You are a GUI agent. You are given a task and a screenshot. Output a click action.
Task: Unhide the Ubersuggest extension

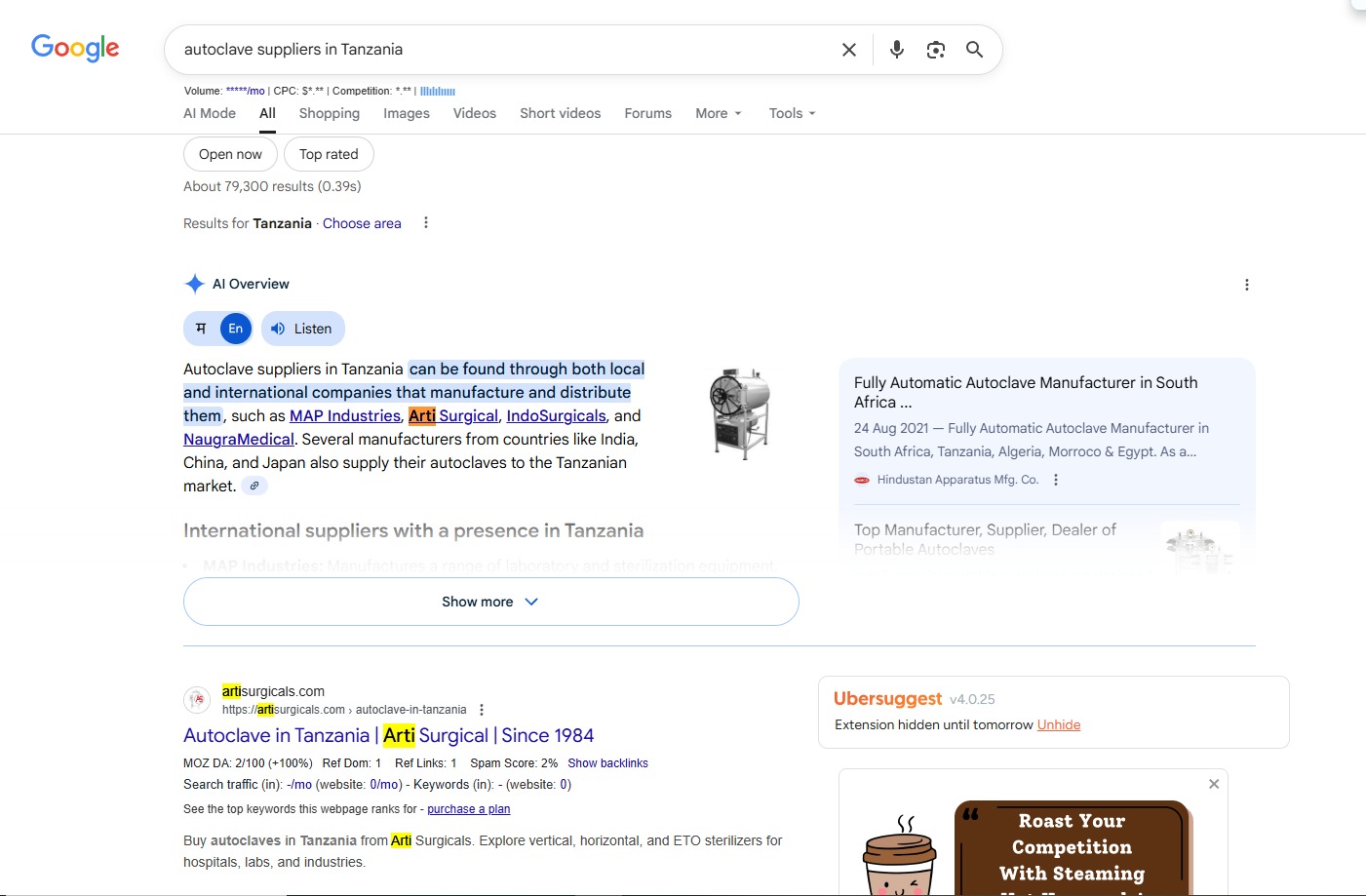pos(1059,724)
